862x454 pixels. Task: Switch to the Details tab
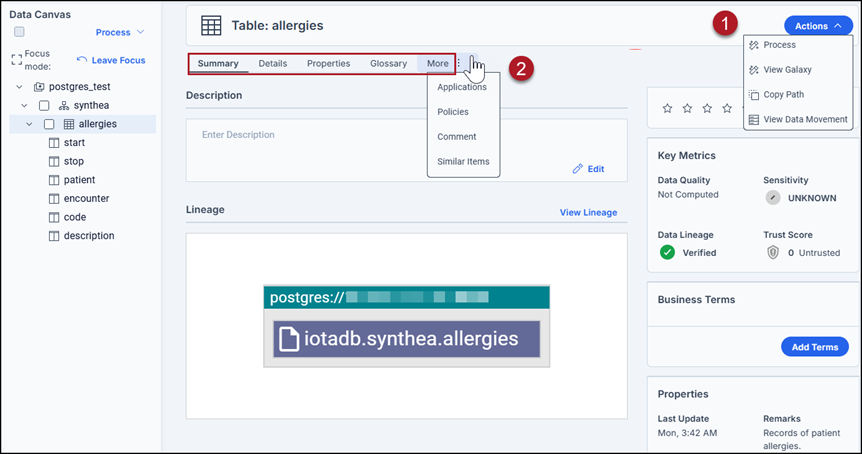273,63
